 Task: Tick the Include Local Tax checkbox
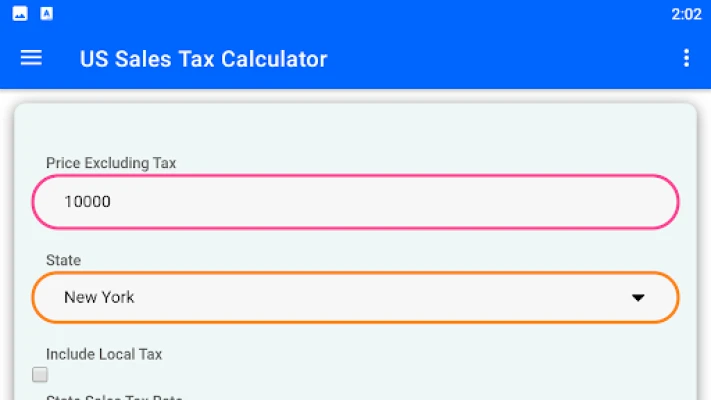(40, 375)
